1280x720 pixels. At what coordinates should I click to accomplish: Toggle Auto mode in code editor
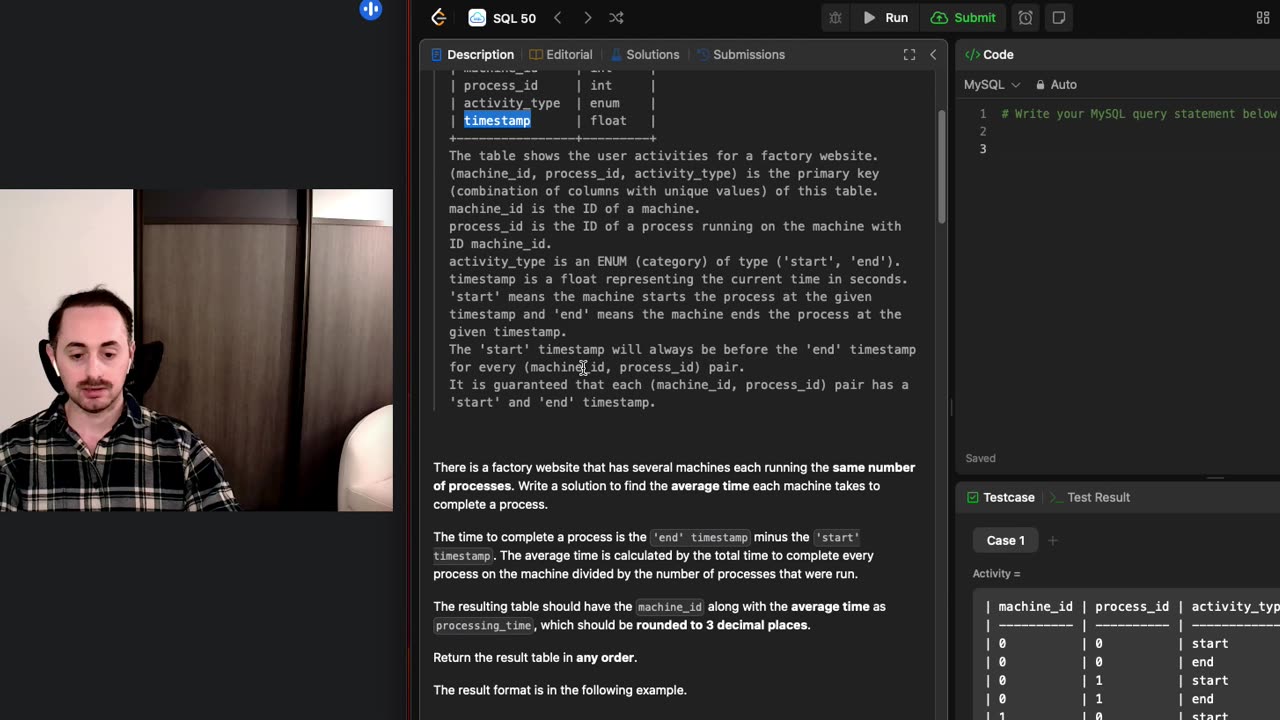point(1056,85)
